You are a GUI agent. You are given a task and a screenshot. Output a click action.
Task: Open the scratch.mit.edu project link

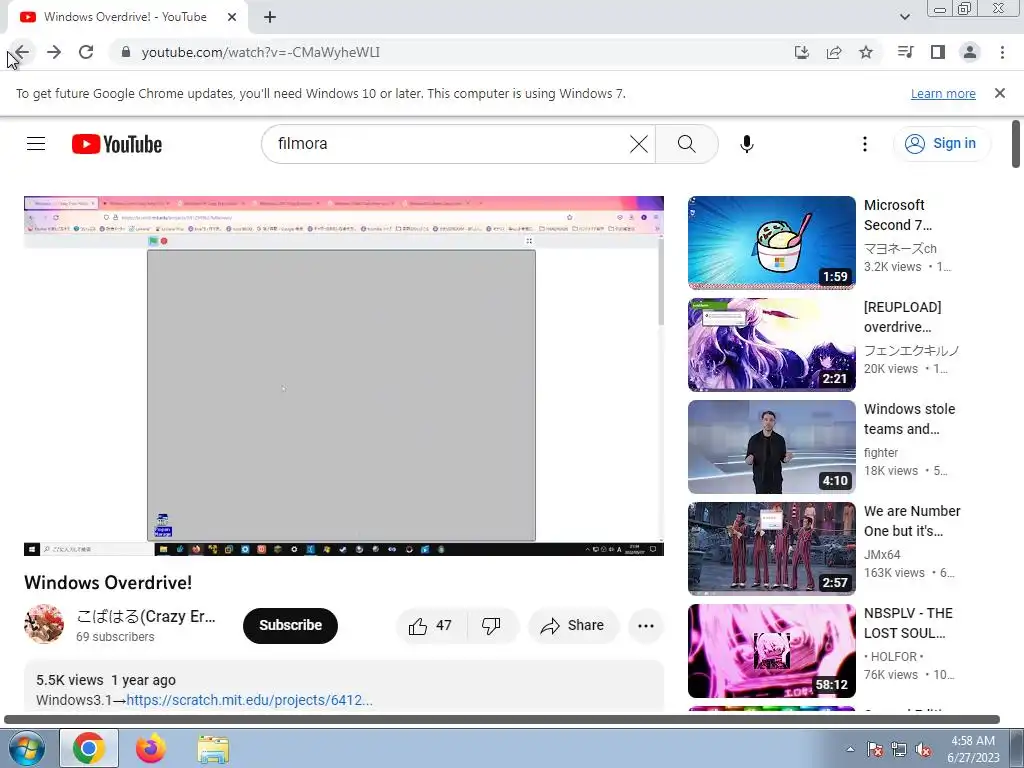[249, 700]
